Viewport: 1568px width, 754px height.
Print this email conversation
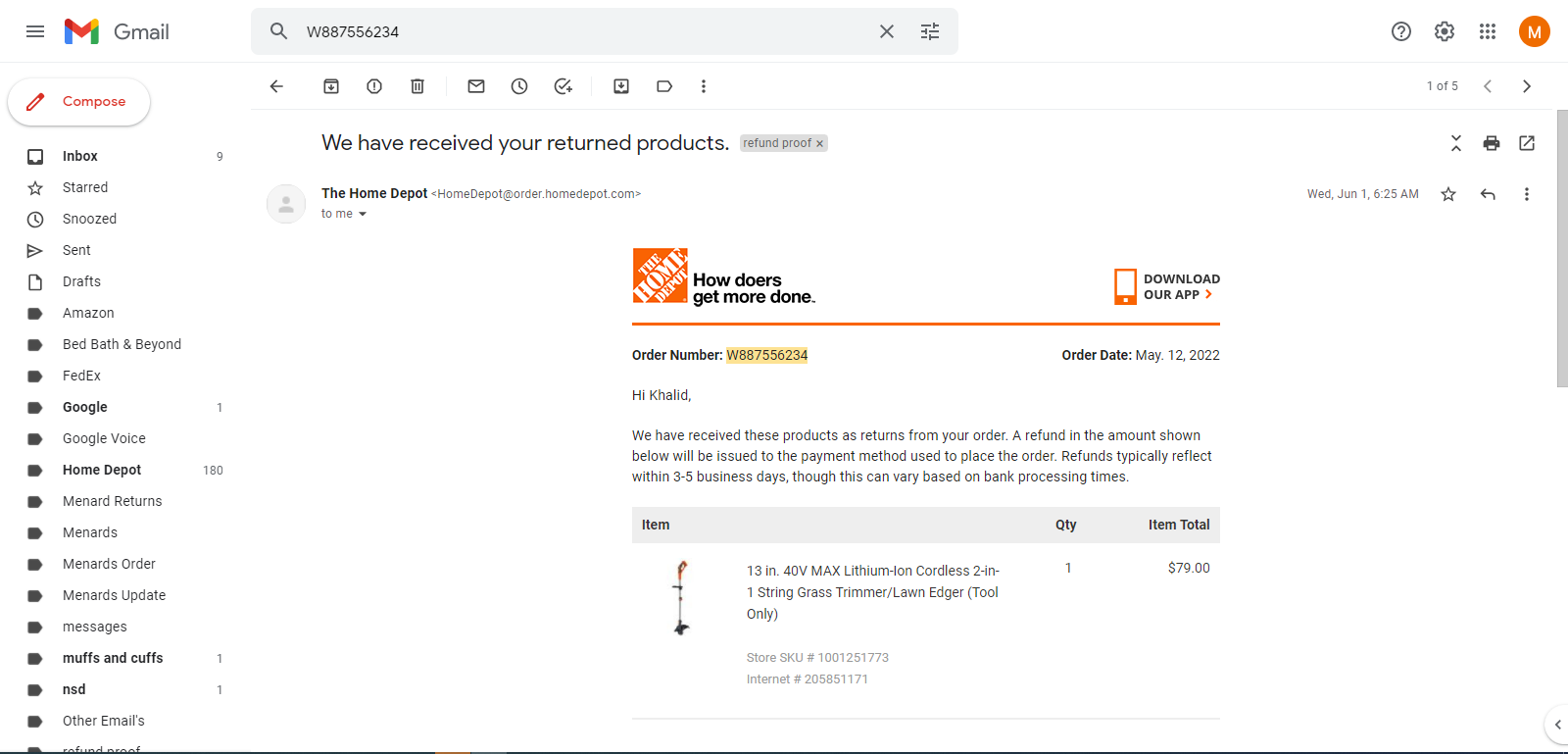click(x=1492, y=143)
